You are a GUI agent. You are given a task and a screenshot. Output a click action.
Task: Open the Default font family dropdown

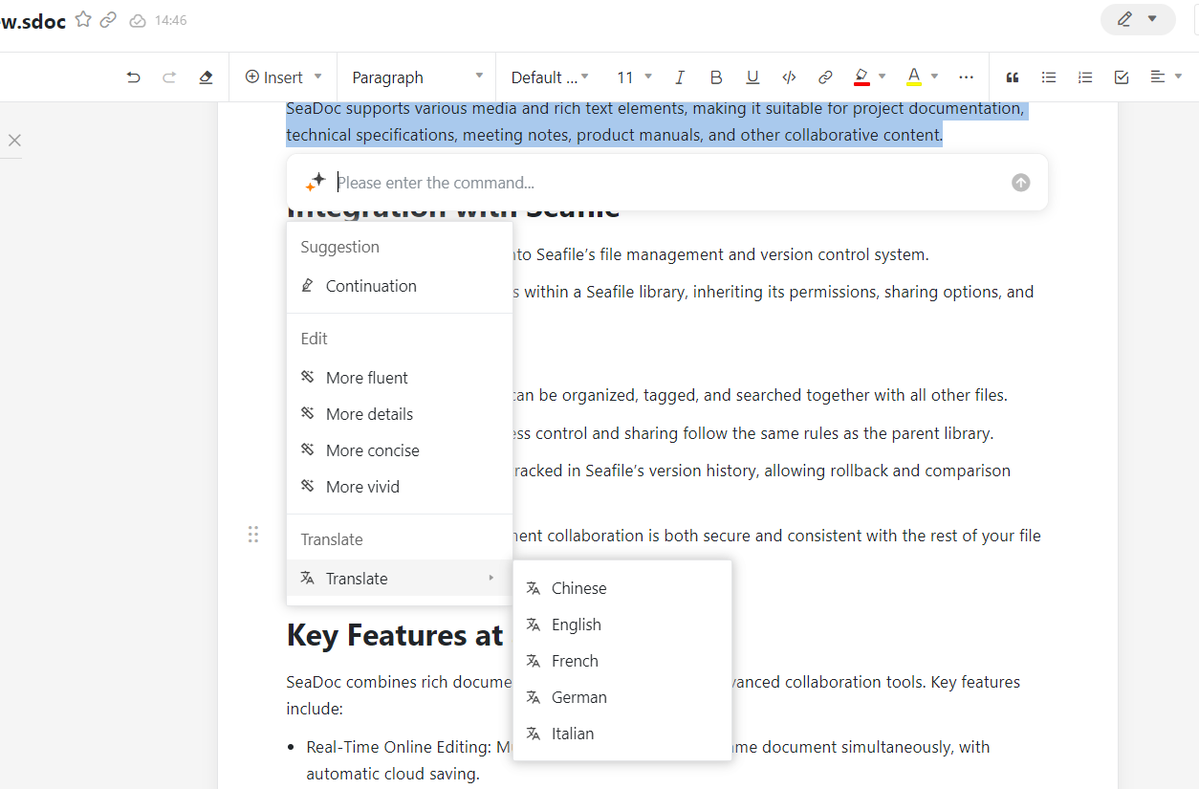click(549, 77)
